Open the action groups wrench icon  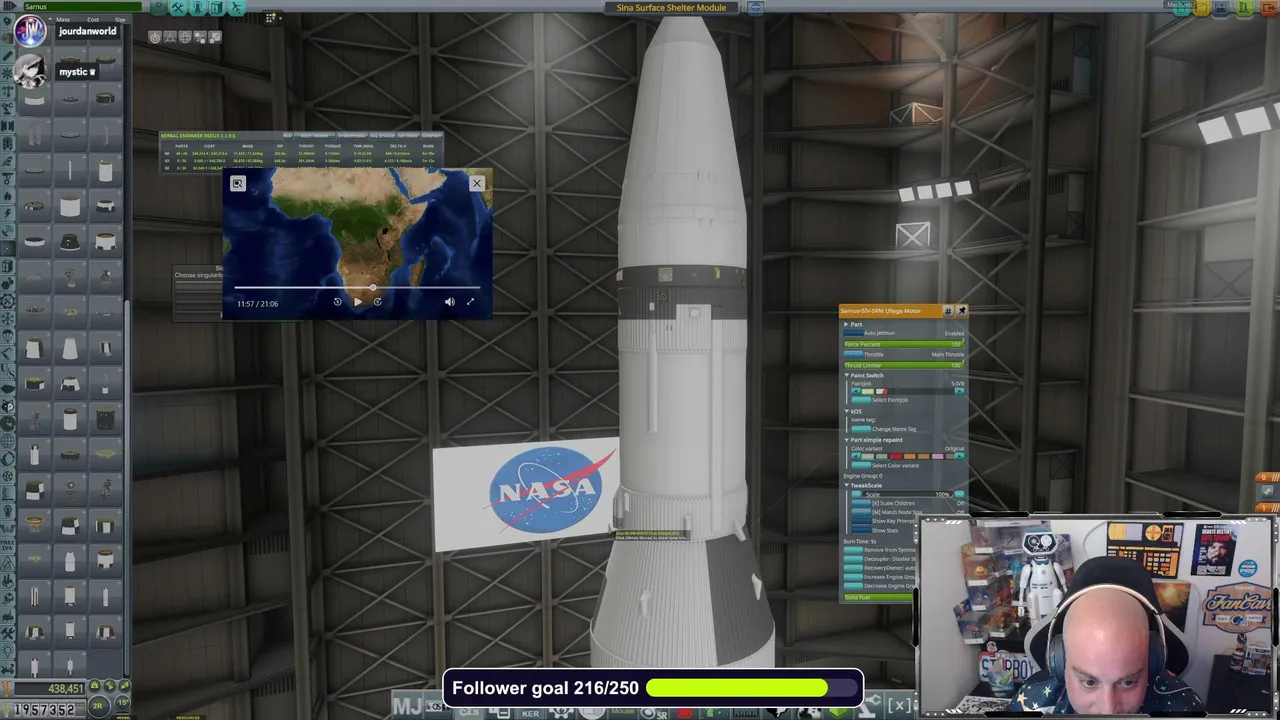(x=177, y=7)
